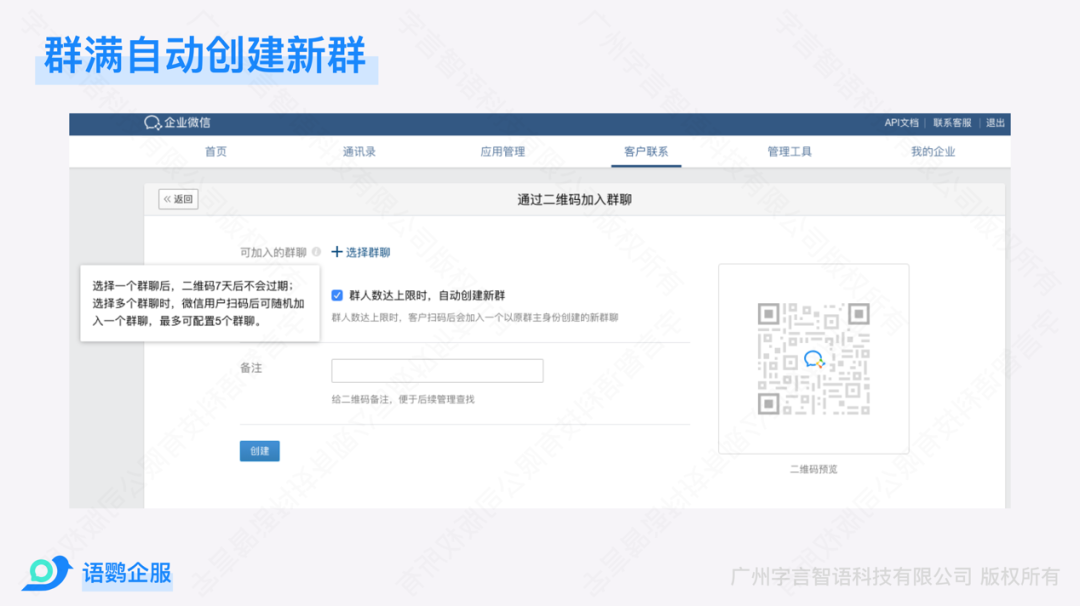Toggle the 自动创建新群 checkbox
Screen dimensions: 1080x606
click(x=337, y=296)
